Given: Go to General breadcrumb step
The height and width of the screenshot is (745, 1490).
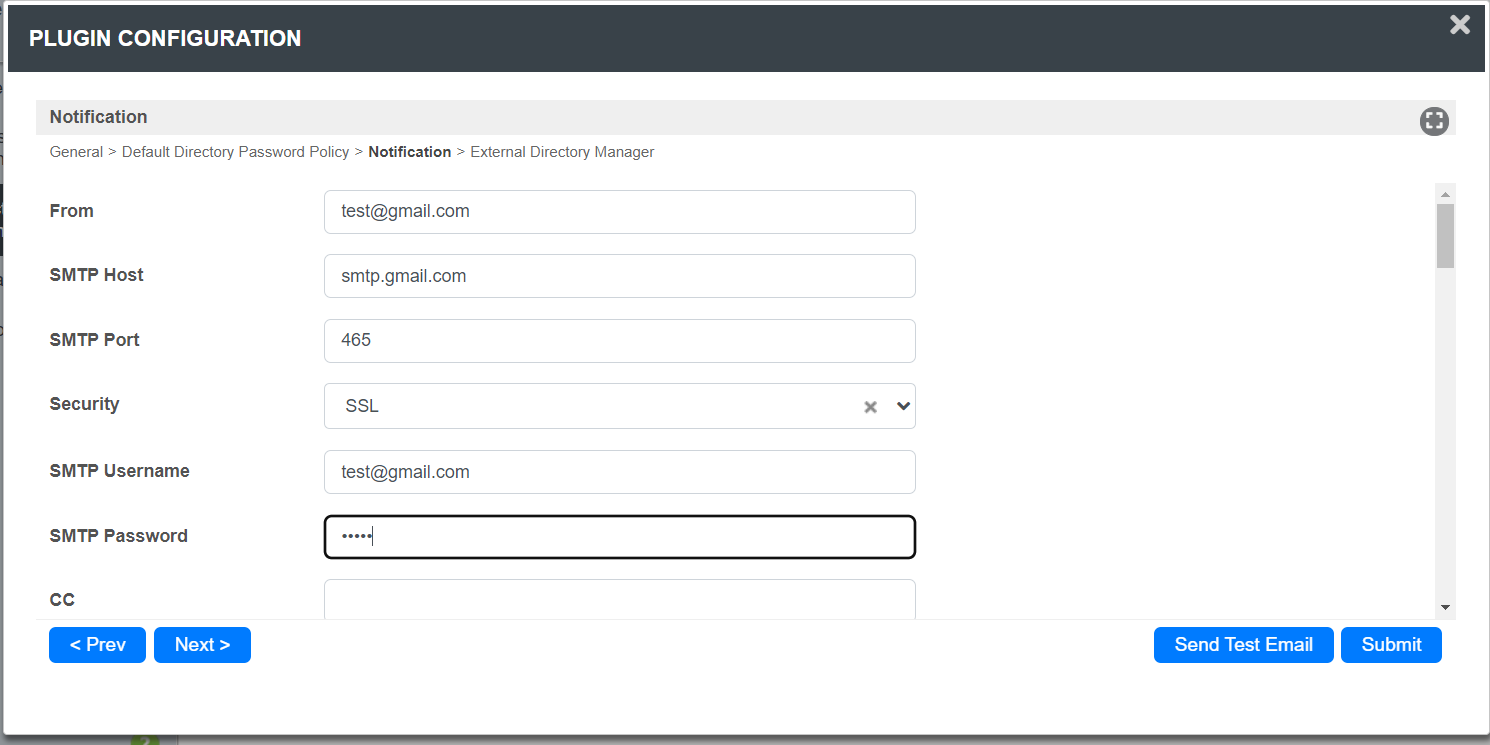Looking at the screenshot, I should pos(76,152).
